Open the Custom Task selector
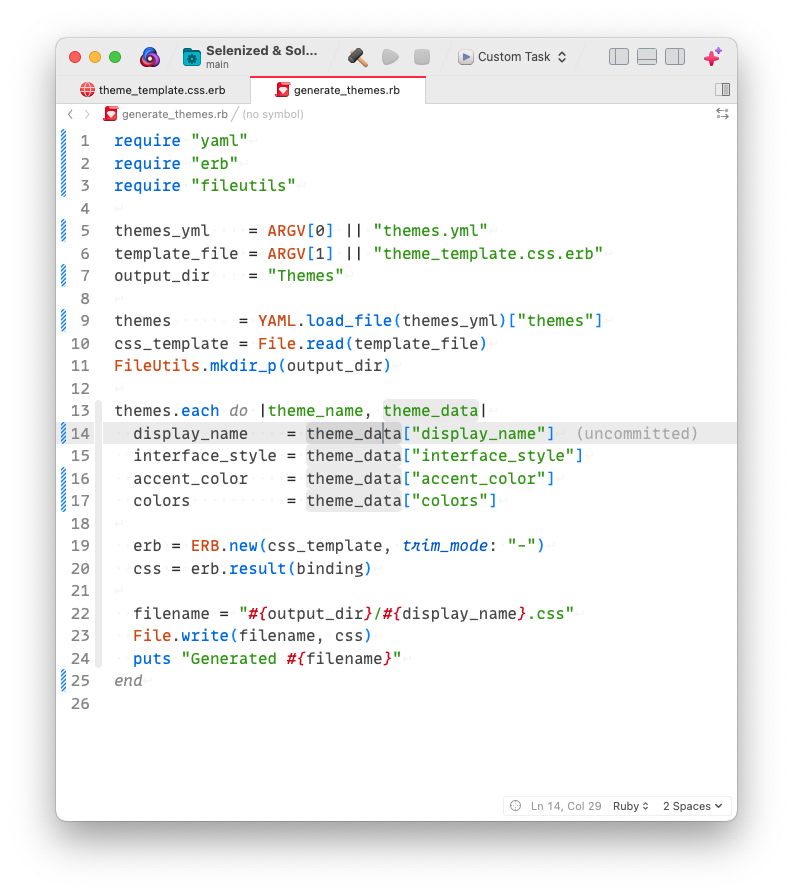 point(512,57)
